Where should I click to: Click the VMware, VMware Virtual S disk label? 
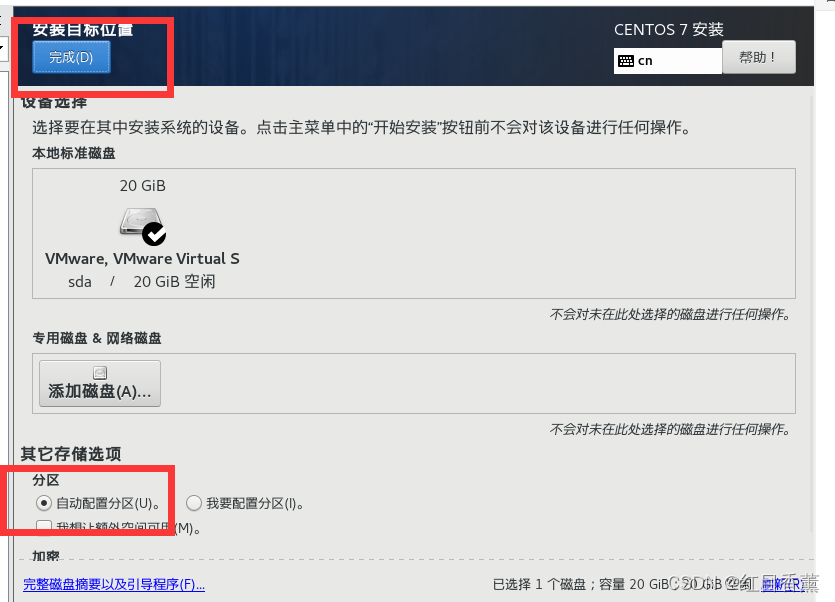coord(142,259)
